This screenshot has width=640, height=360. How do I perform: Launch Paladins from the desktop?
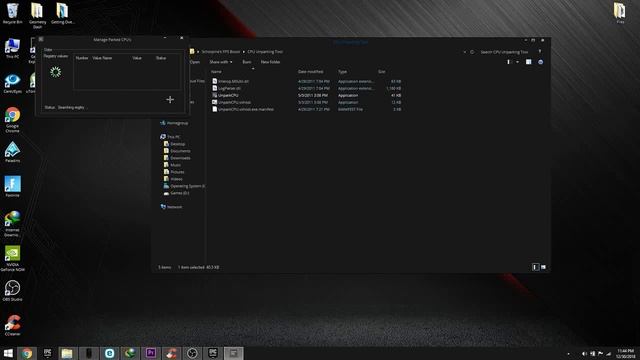point(12,152)
